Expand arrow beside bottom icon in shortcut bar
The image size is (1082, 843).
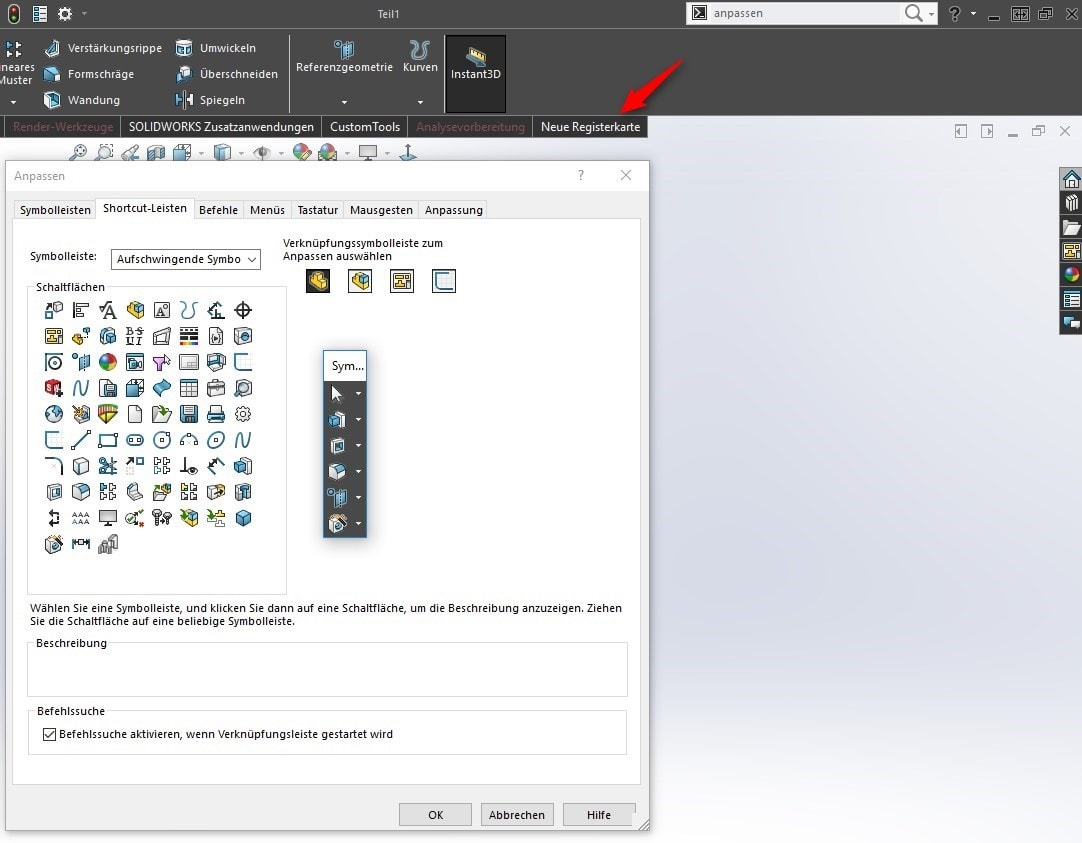tap(358, 524)
